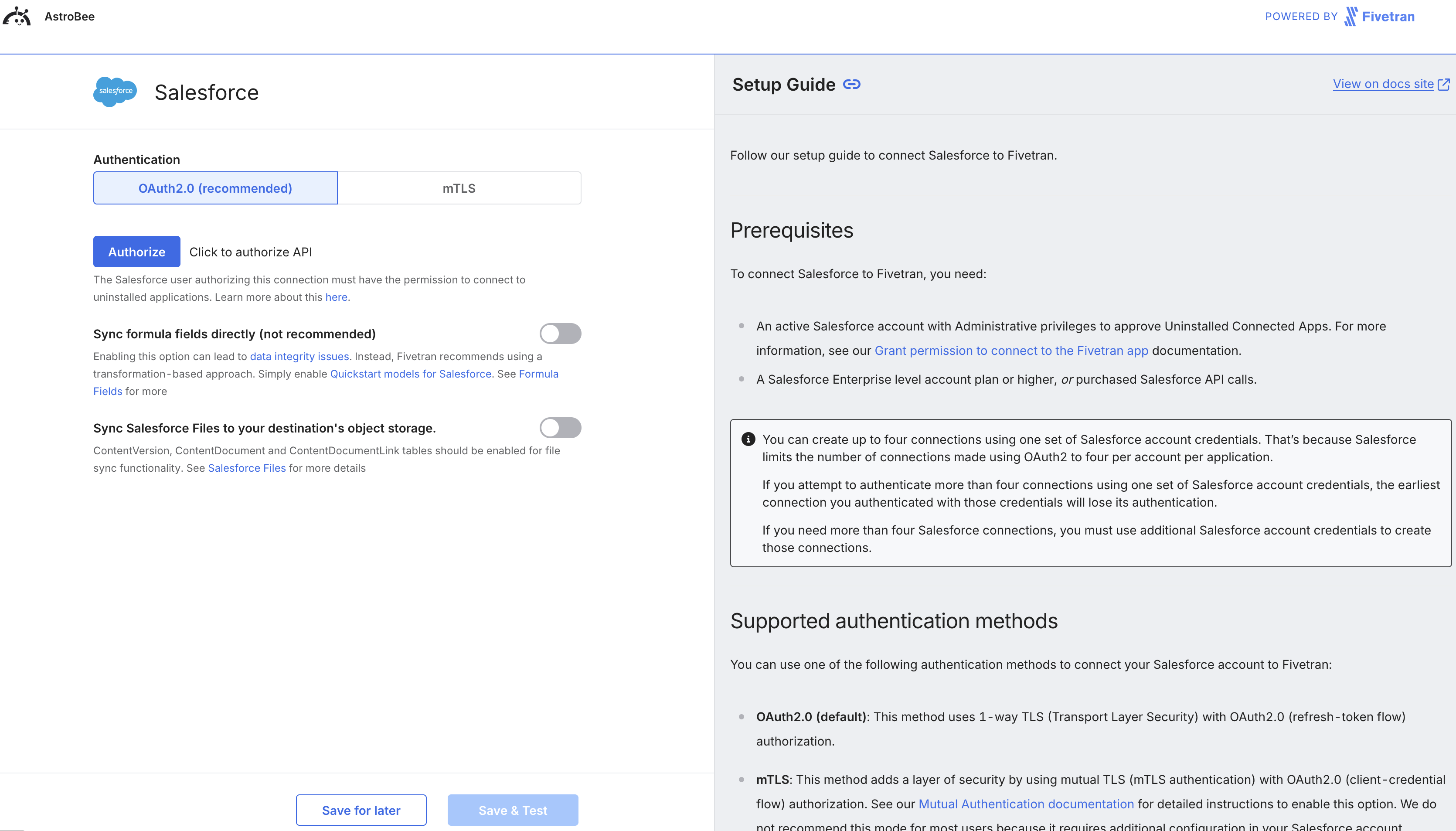Click Save for later
The image size is (1456, 831).
coord(361,810)
